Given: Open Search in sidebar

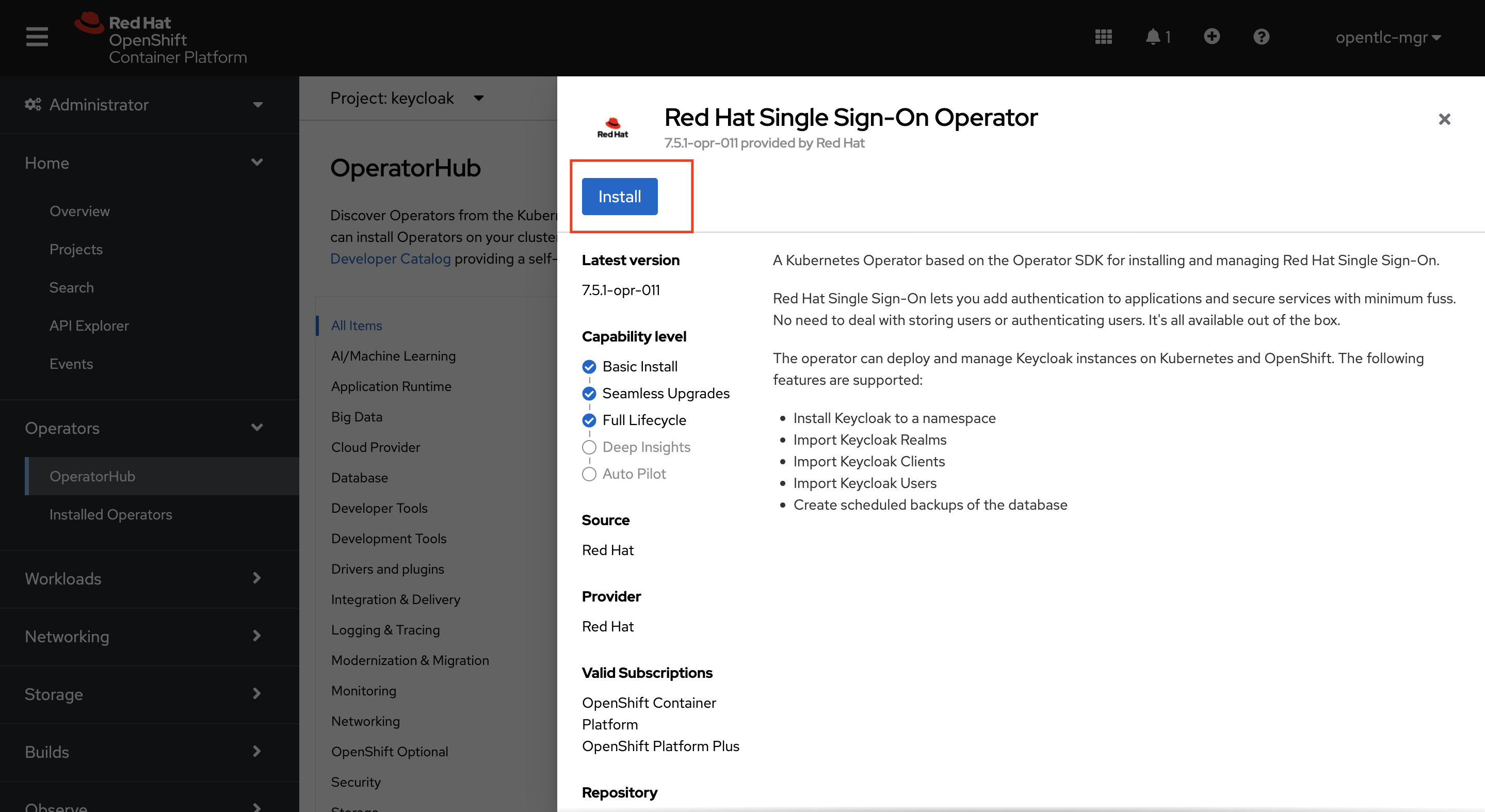Looking at the screenshot, I should point(72,287).
